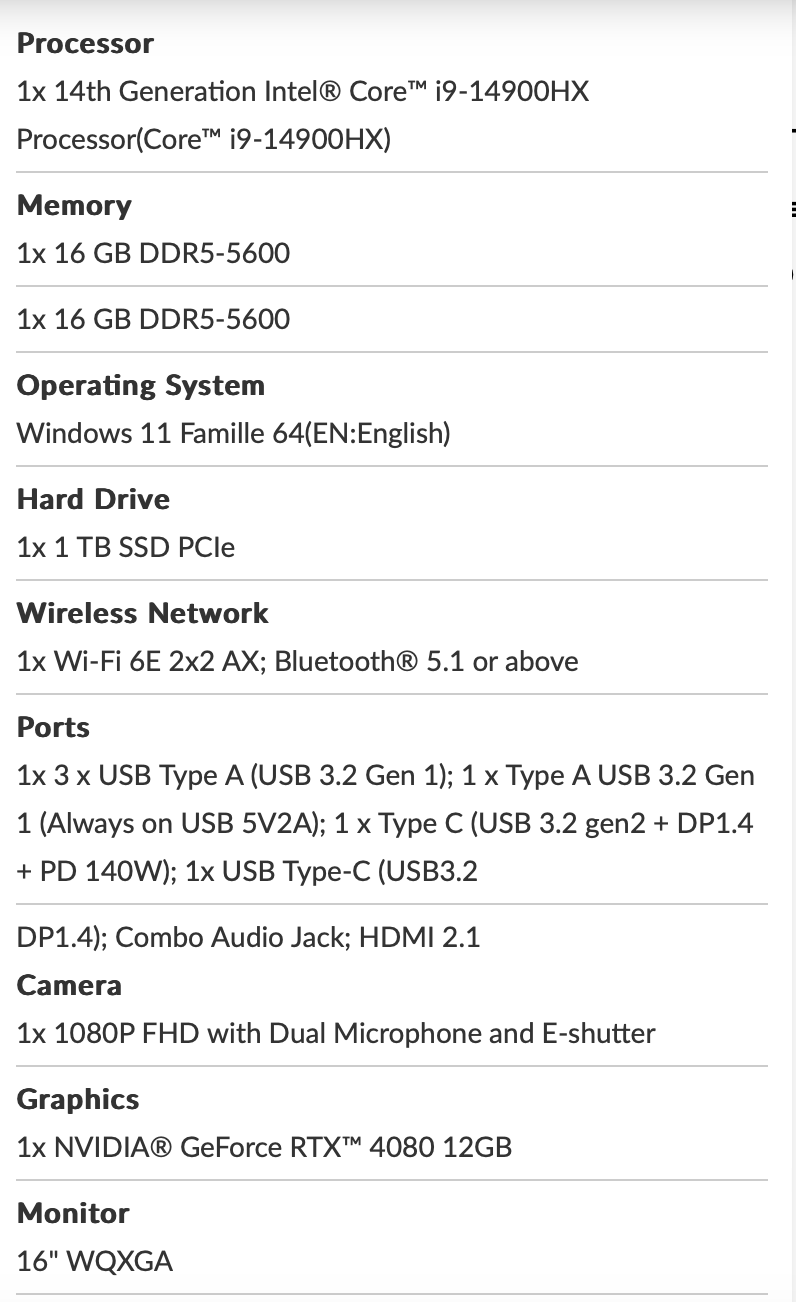796x1302 pixels.
Task: Click the Wi-Fi 6E Bluetooth 5.1 specification
Action: point(298,661)
